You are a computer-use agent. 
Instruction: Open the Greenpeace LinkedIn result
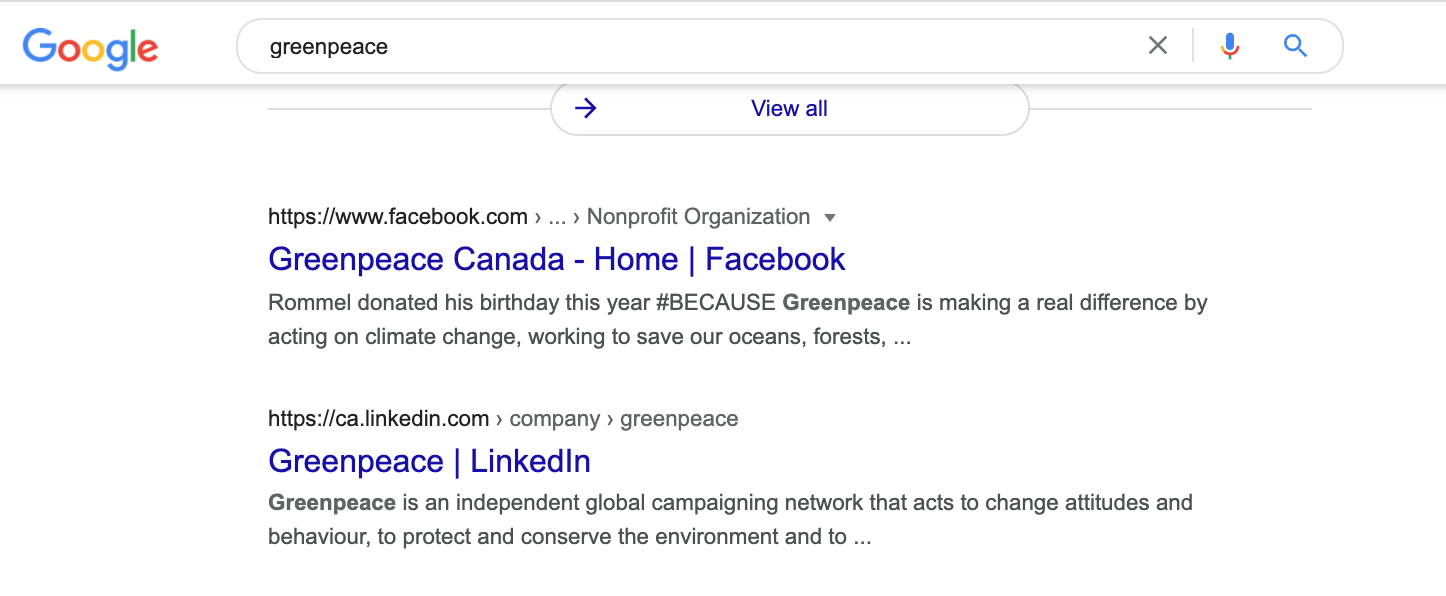[429, 462]
